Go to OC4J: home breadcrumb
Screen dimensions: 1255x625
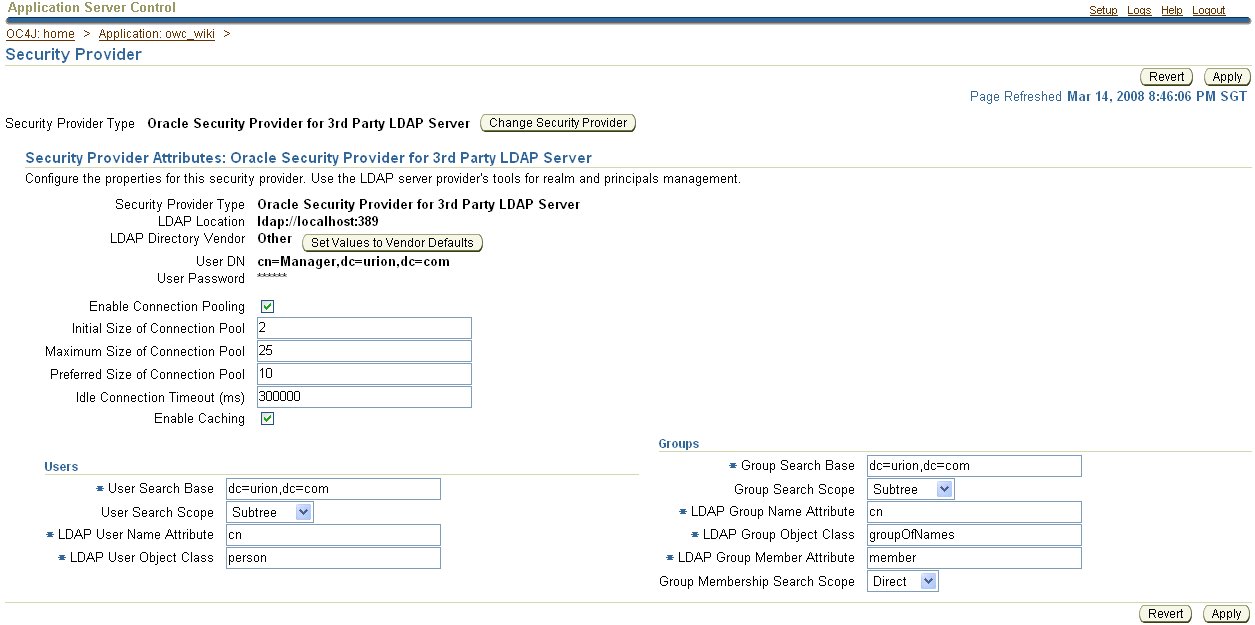tap(40, 34)
